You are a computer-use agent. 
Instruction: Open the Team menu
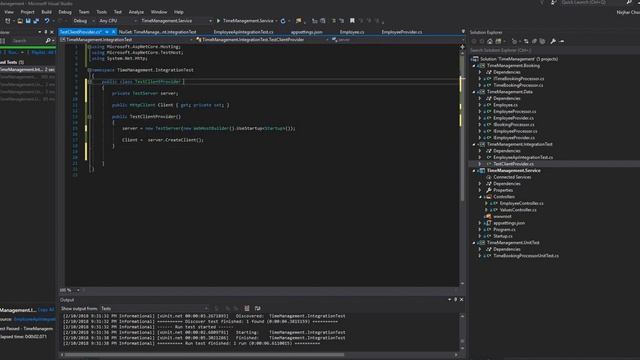[x=84, y=12]
